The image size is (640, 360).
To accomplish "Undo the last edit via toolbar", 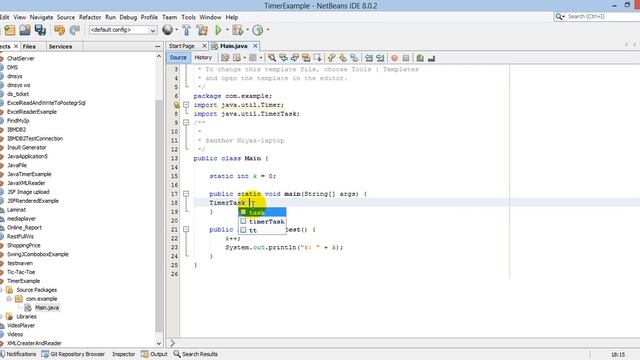I will (60, 30).
